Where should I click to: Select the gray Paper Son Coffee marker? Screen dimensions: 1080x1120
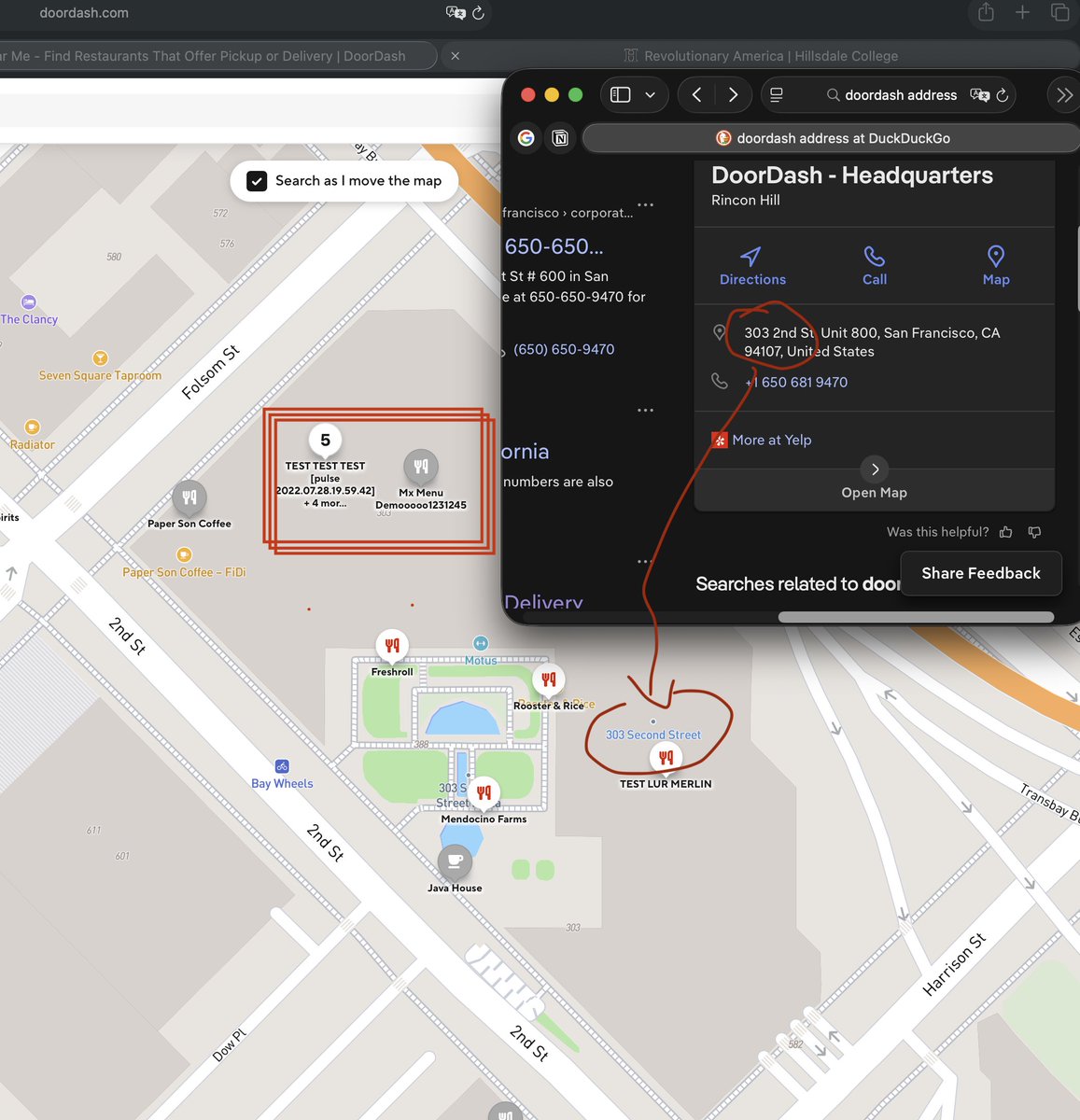189,497
